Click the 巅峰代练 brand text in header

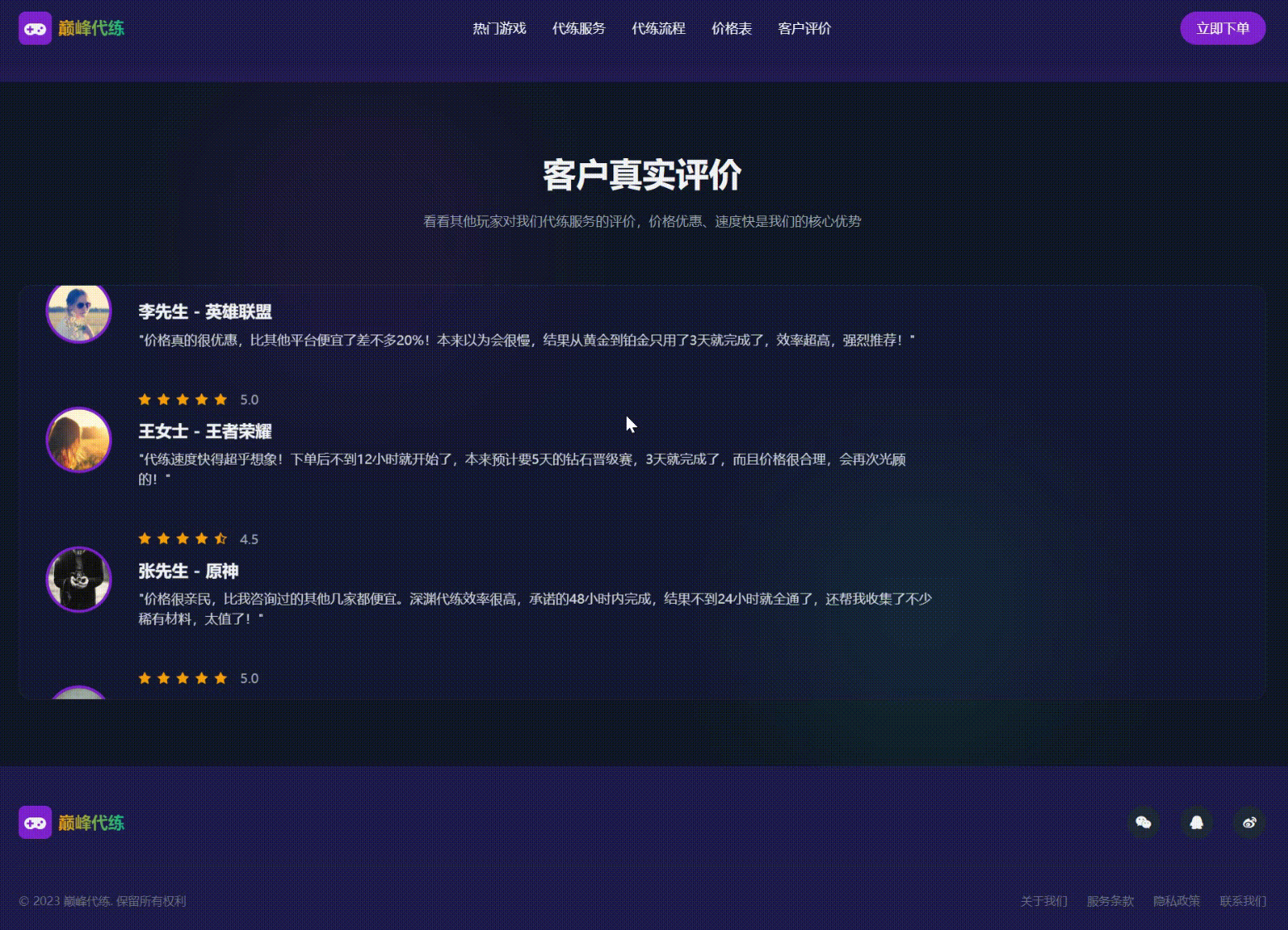pyautogui.click(x=91, y=29)
